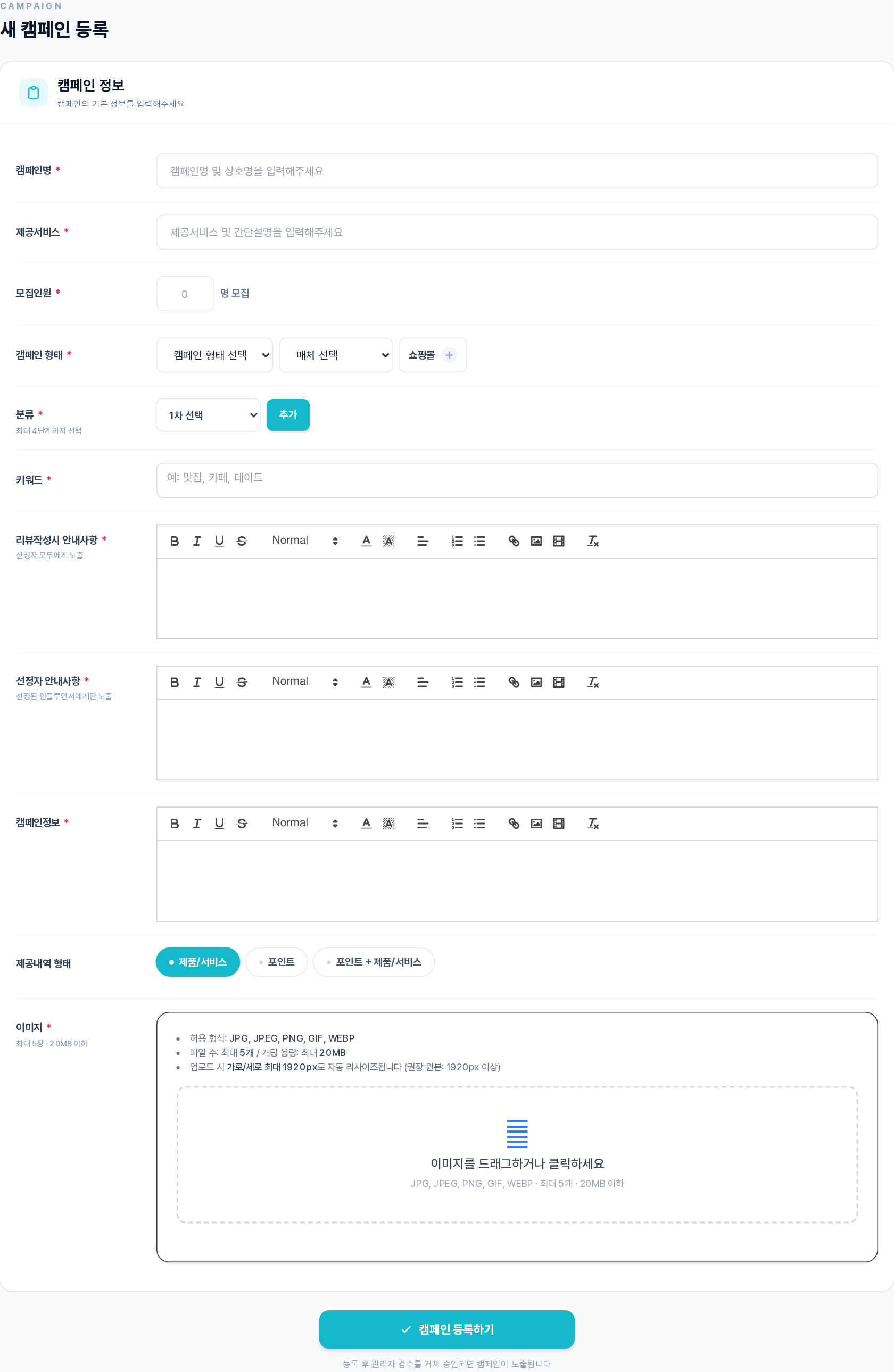
Task: Click the 쇼핑몰 plus button
Action: pyautogui.click(x=449, y=355)
